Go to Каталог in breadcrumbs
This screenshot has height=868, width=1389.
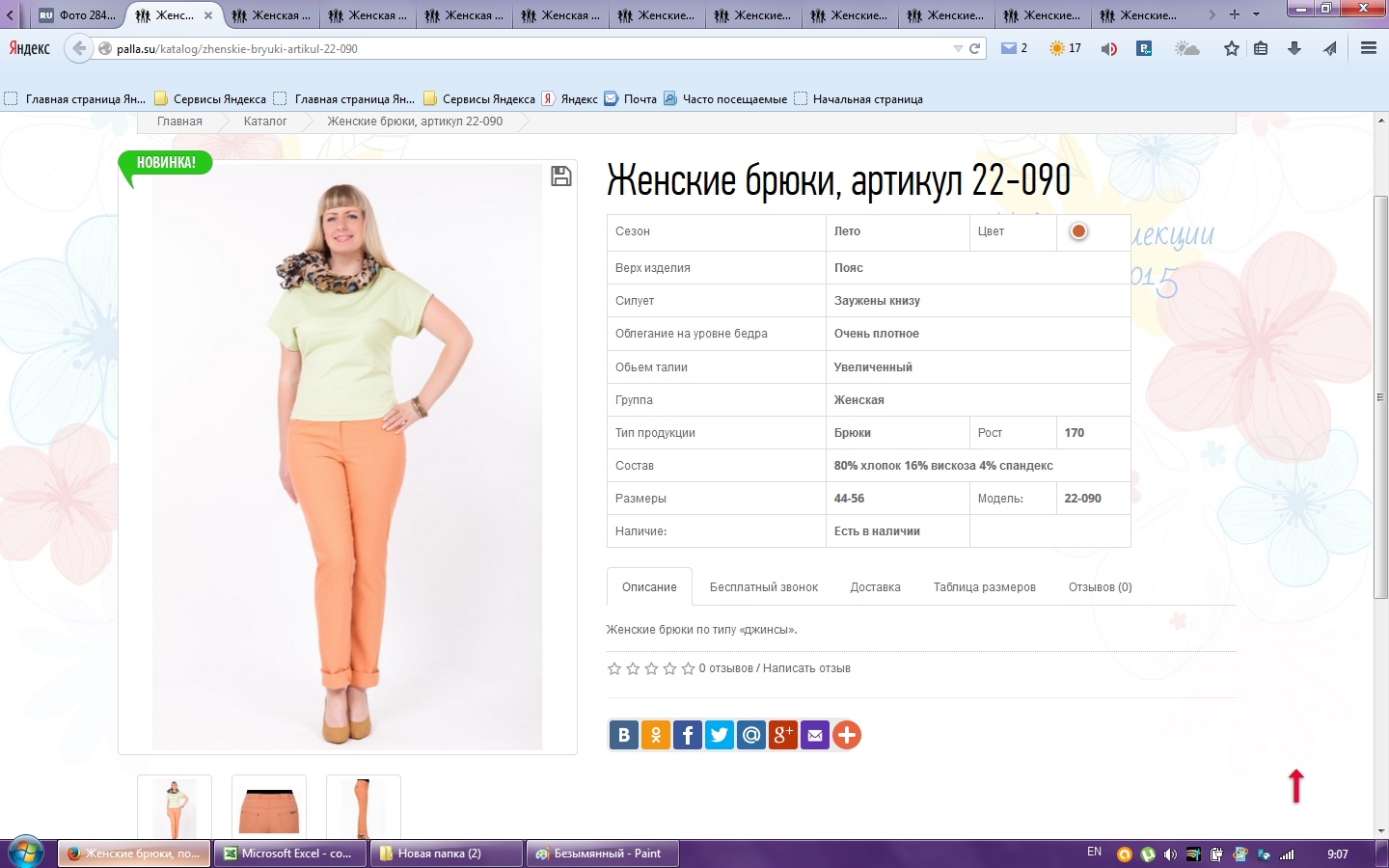pyautogui.click(x=265, y=122)
